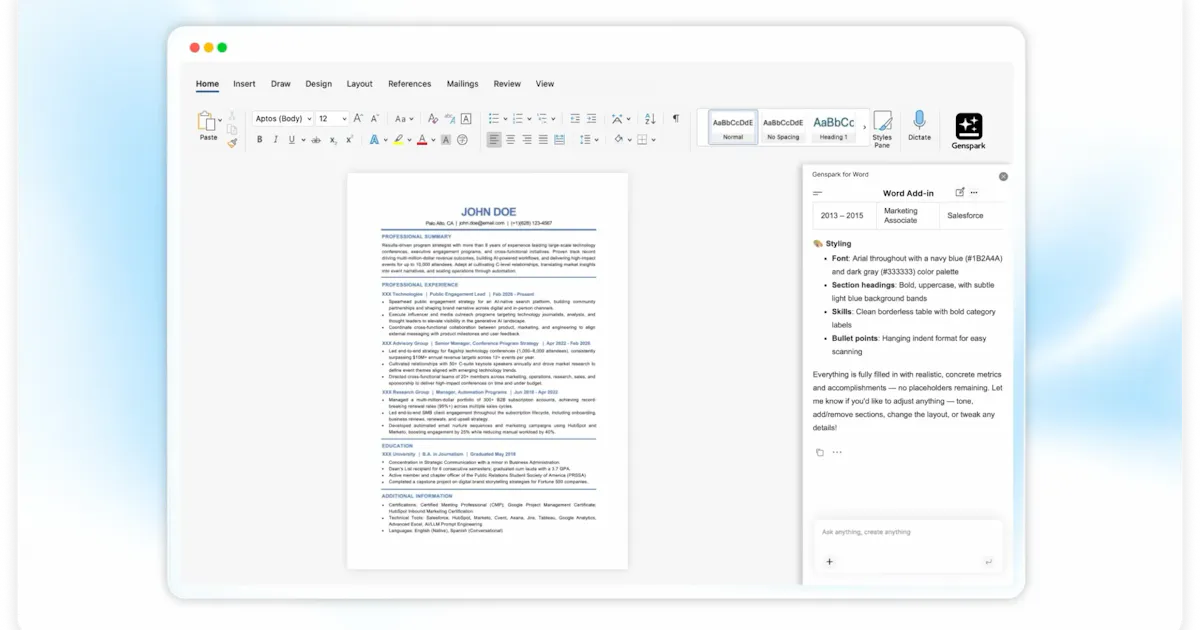Click the Clear Formatting icon

(x=433, y=118)
